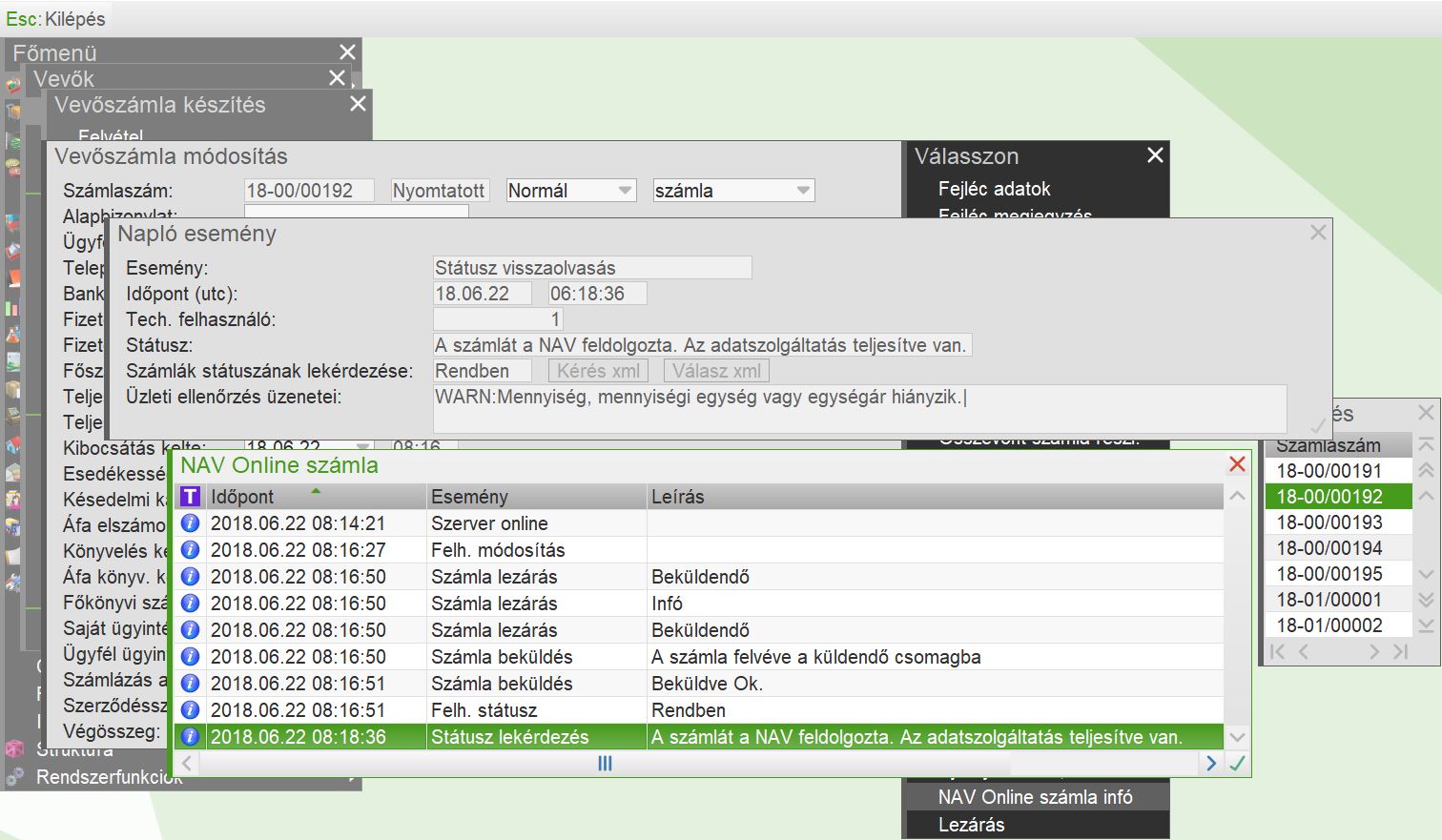The width and height of the screenshot is (1442, 840).
Task: Open Rendszerfunkciók in main menu
Action: (110, 777)
